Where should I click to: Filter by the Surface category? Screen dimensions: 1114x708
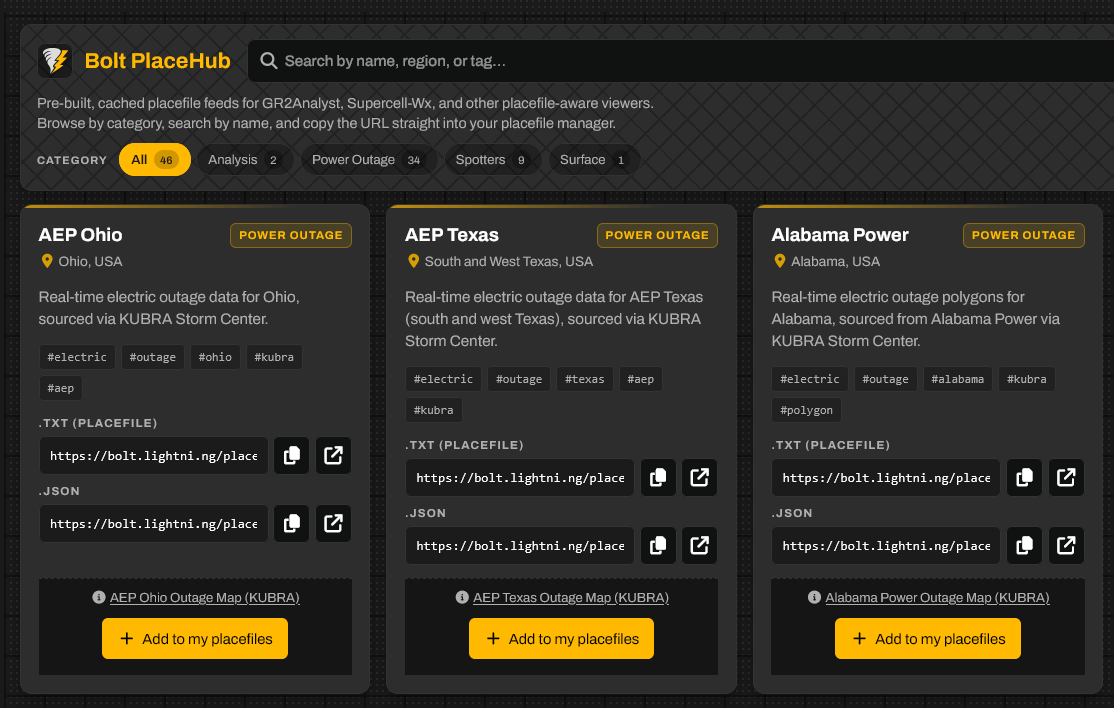pos(594,160)
